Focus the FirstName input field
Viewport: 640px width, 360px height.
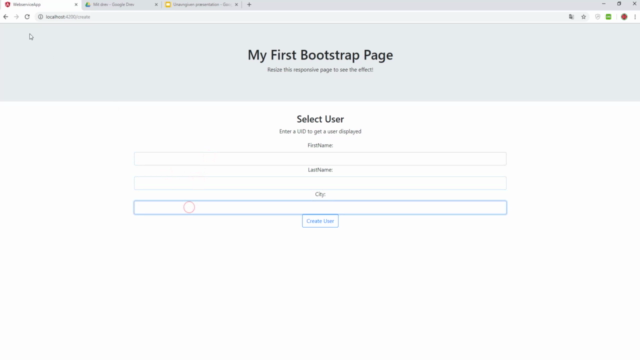(320, 159)
